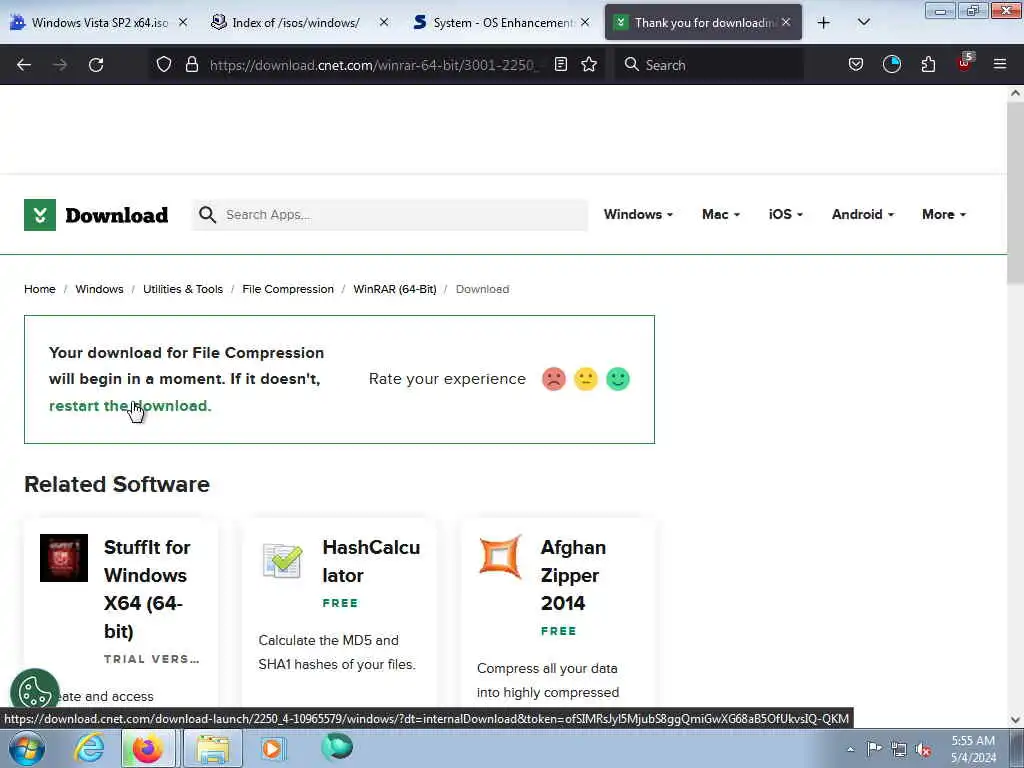Click the WinRAR (64-Bit) breadcrumb
This screenshot has width=1024, height=768.
[x=394, y=289]
